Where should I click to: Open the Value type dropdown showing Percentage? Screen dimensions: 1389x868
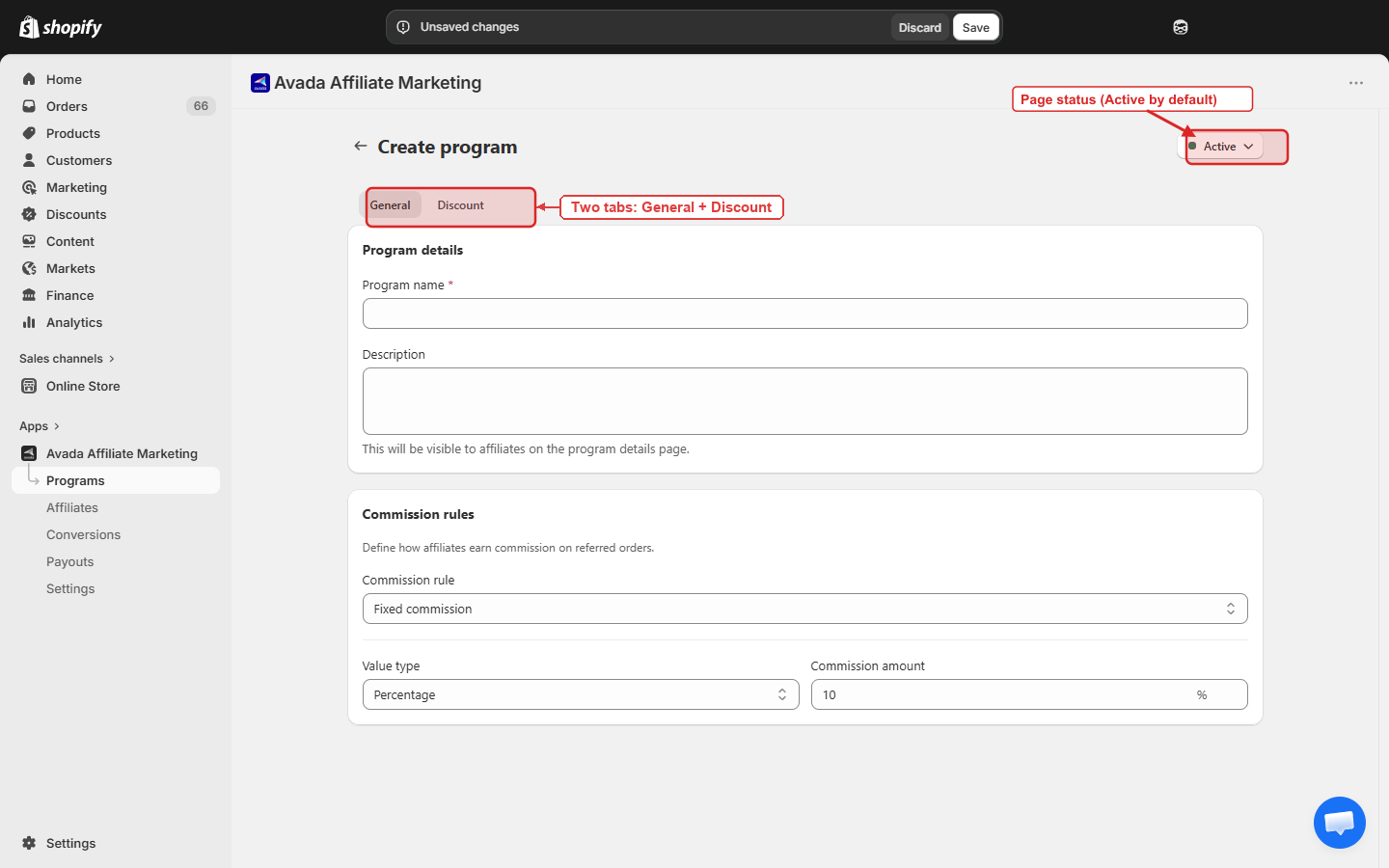click(581, 694)
